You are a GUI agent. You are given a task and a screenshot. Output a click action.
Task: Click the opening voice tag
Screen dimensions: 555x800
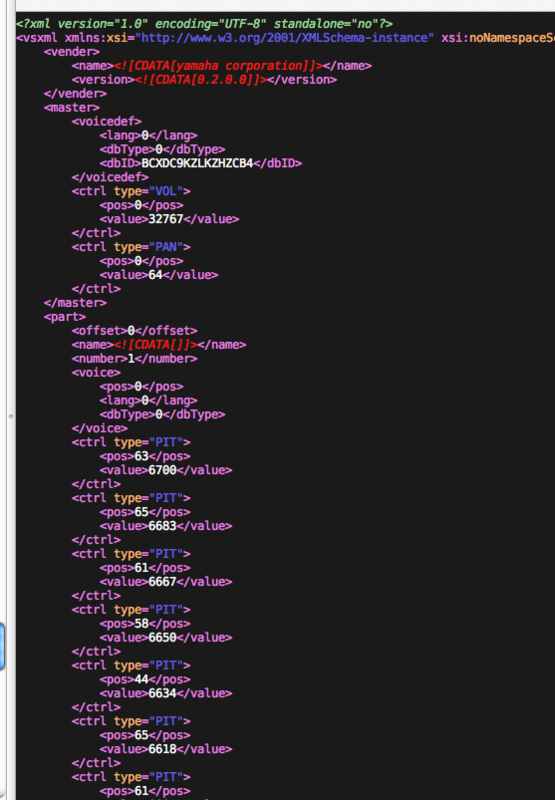pos(96,372)
